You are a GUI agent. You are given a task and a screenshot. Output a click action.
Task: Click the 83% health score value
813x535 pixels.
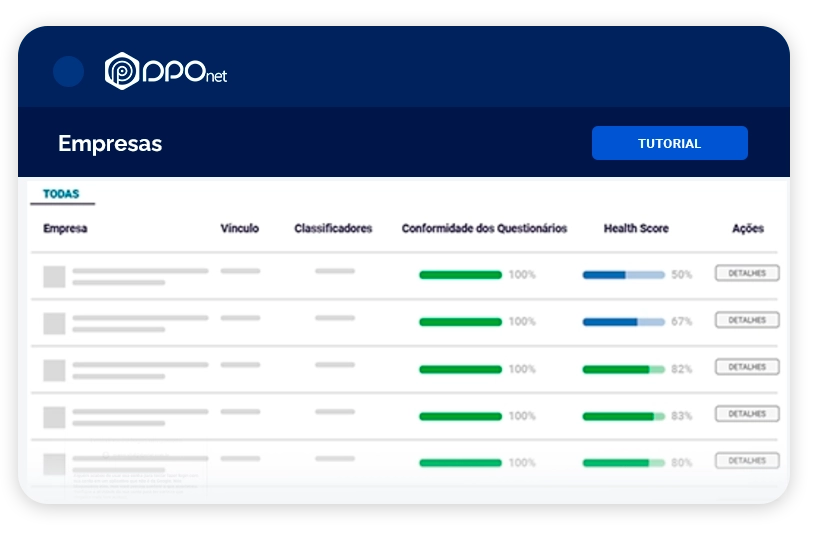click(x=682, y=416)
